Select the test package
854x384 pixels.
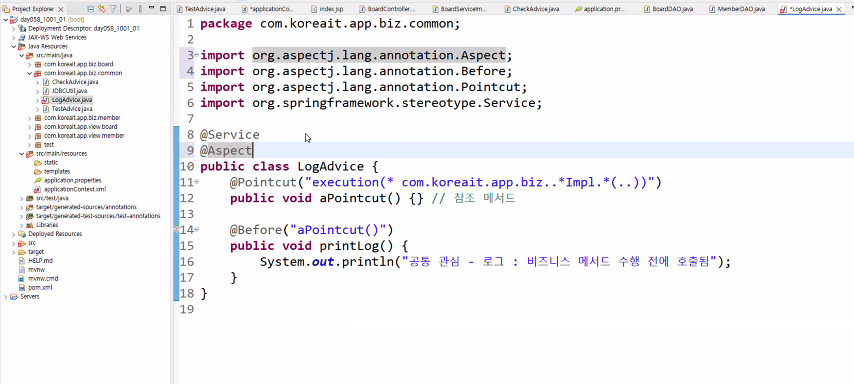click(x=48, y=145)
